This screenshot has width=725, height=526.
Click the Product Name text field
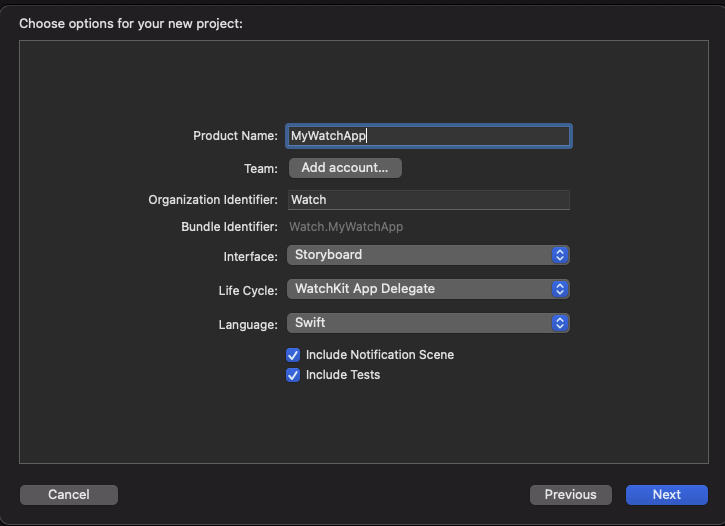(x=429, y=136)
